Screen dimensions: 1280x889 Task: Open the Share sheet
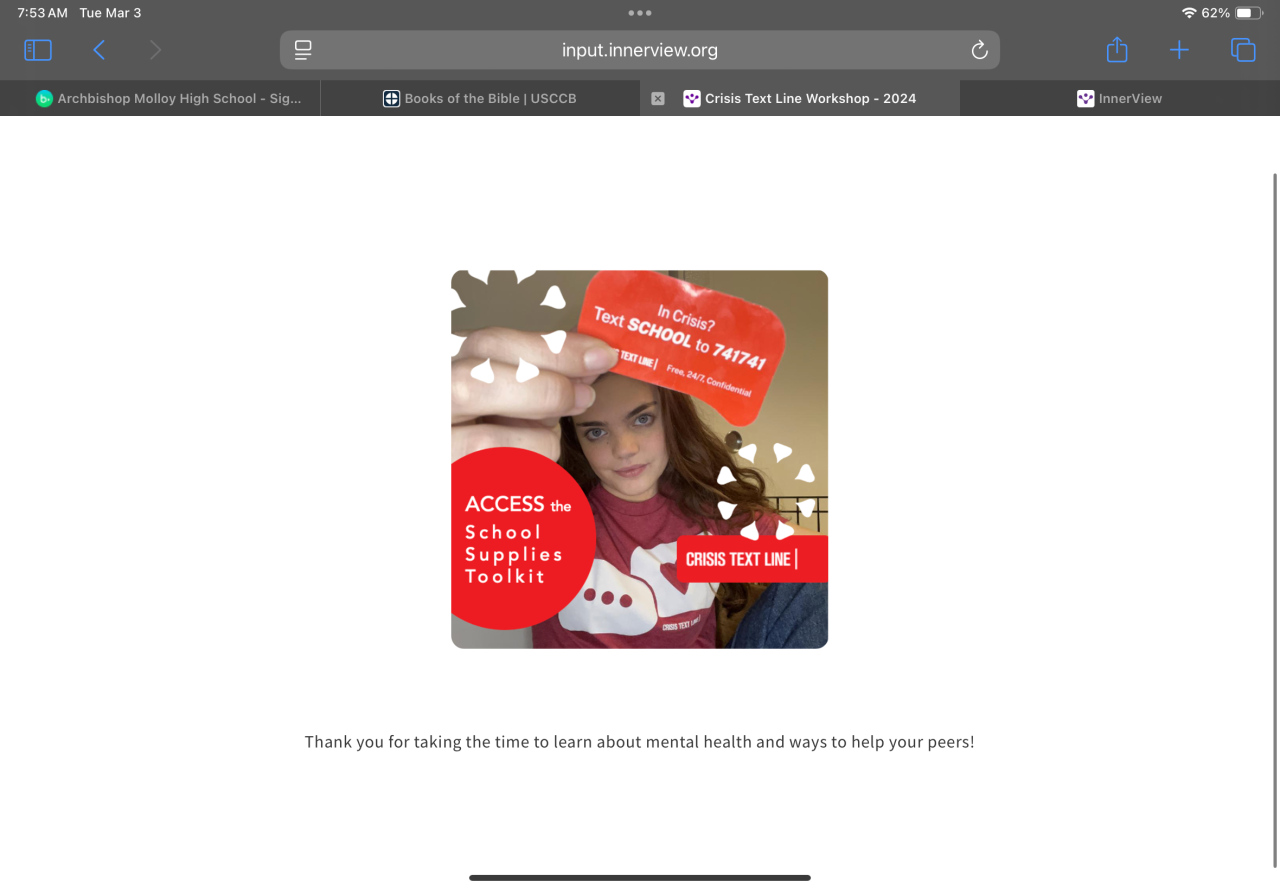tap(1117, 49)
